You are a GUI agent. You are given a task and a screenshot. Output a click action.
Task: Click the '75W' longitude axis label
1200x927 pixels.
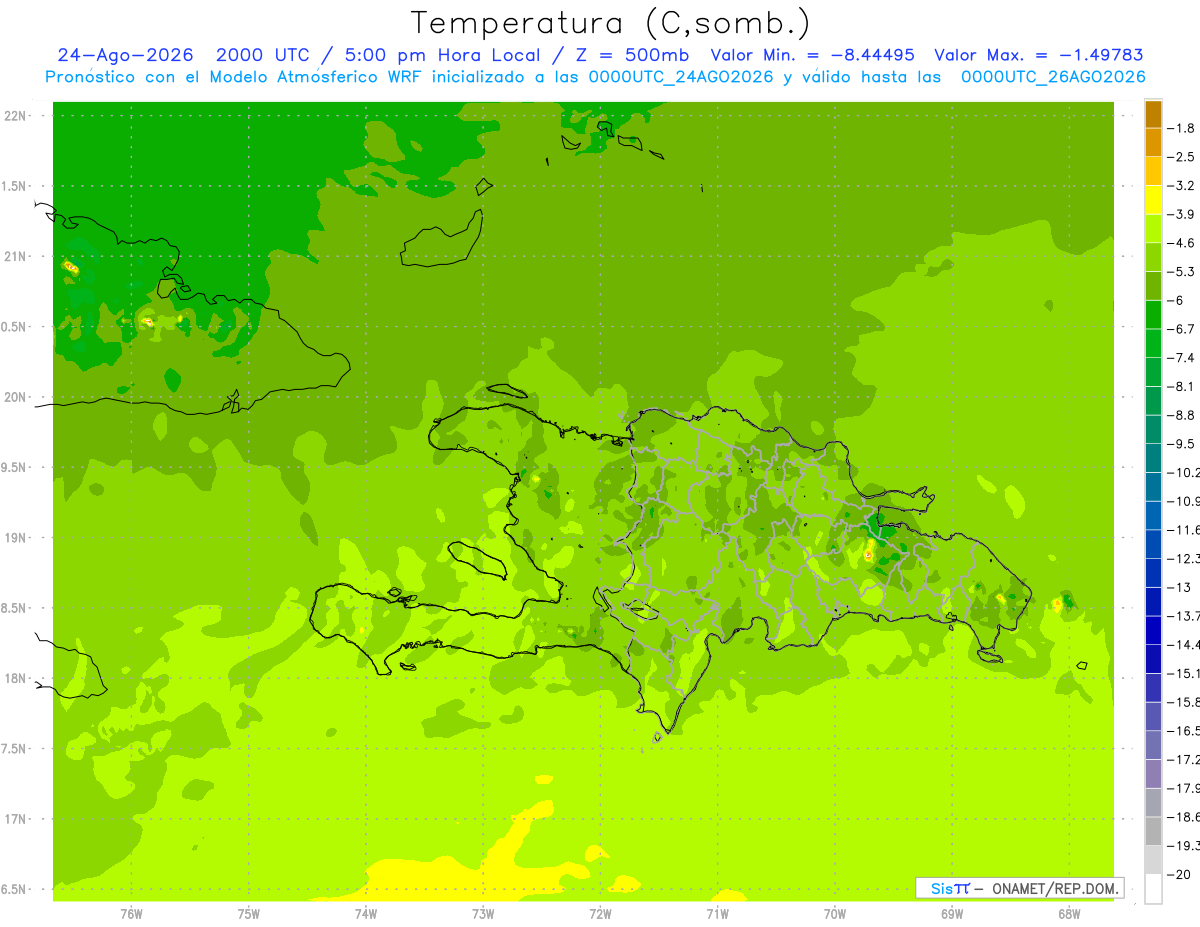pyautogui.click(x=249, y=914)
